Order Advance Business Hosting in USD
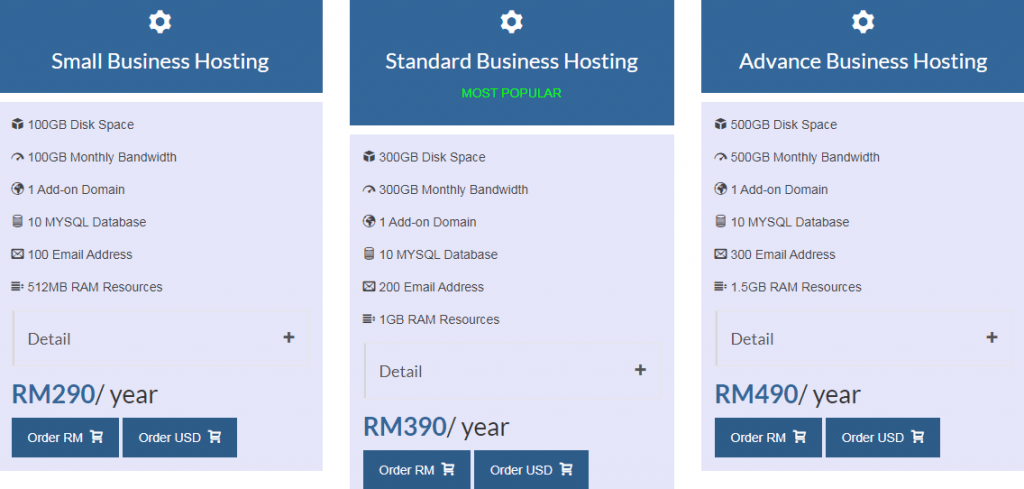The height and width of the screenshot is (489, 1024). tap(882, 437)
